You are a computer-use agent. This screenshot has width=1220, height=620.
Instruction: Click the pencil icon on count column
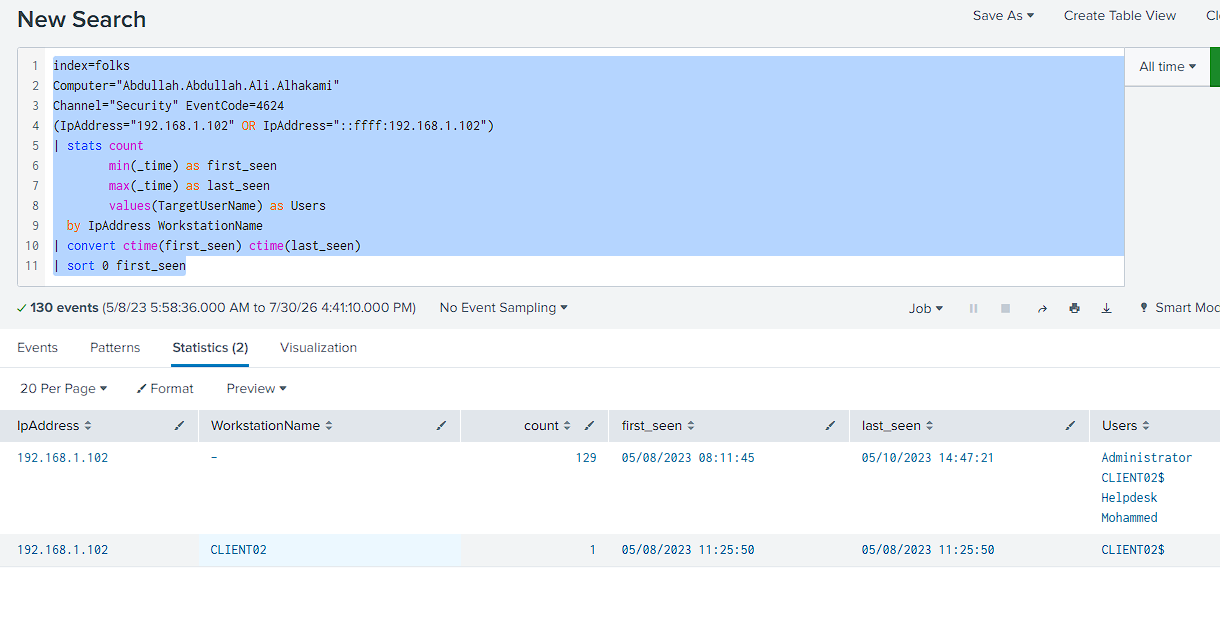tap(589, 426)
